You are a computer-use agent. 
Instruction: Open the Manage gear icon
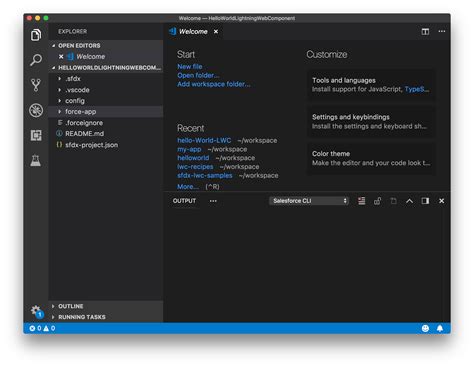tap(37, 311)
